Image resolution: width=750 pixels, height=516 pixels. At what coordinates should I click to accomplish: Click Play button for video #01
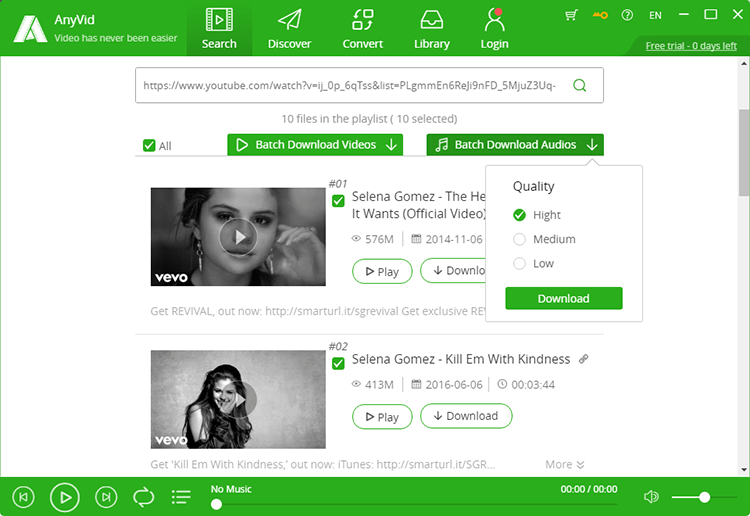point(382,271)
